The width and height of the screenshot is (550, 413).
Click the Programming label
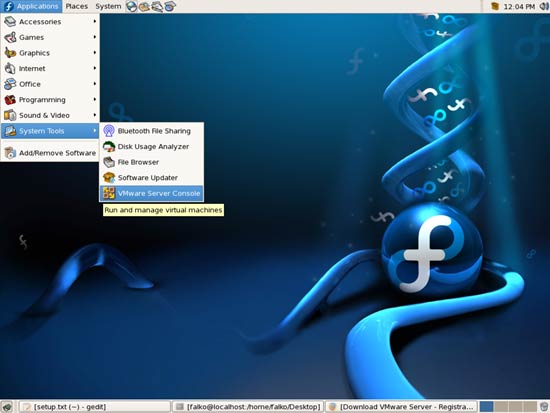[x=42, y=100]
